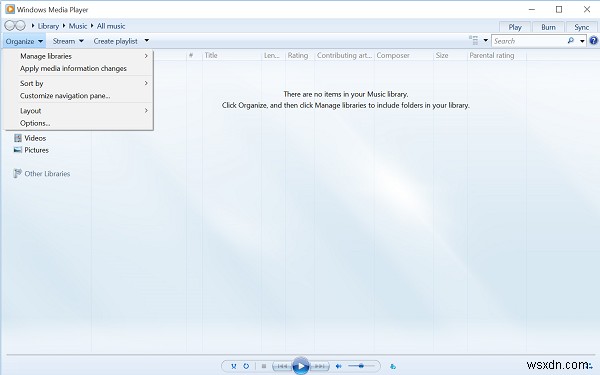Sort by the Contributing artist column header
The width and height of the screenshot is (600, 375).
click(344, 55)
